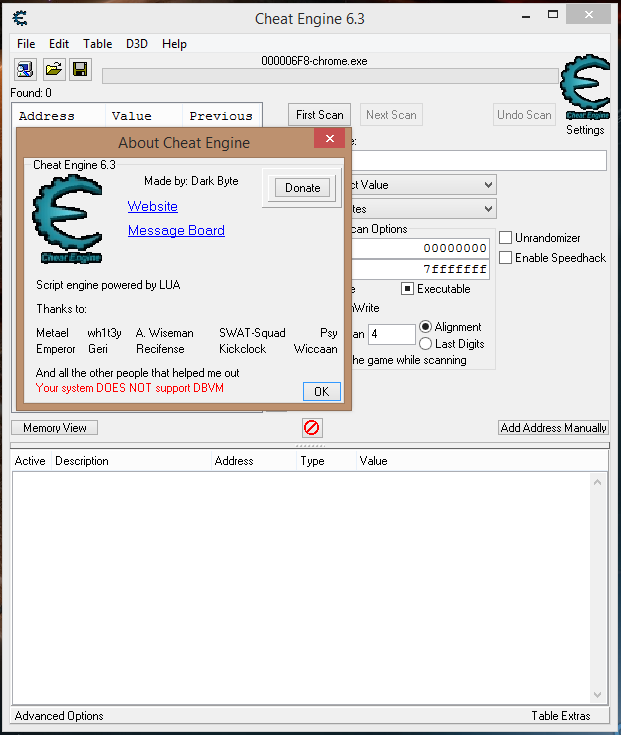Click the Undo Scan button

click(x=524, y=115)
